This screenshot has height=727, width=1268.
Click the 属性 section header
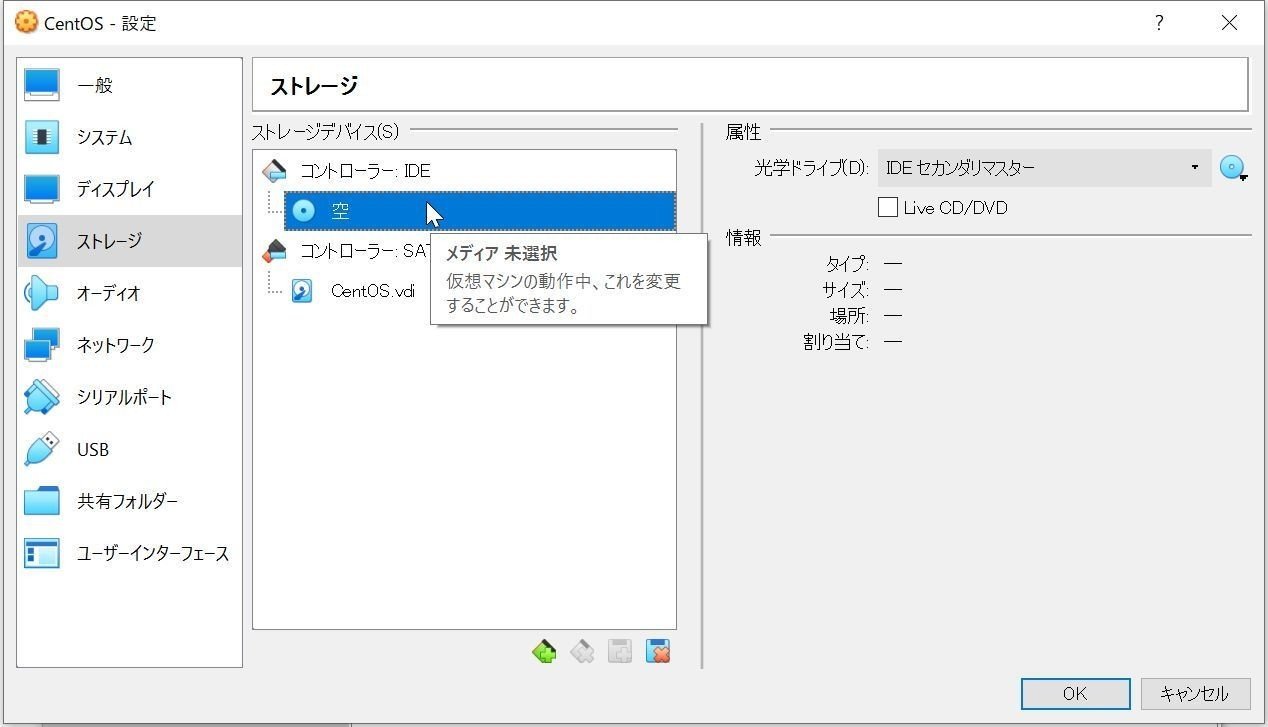[743, 132]
